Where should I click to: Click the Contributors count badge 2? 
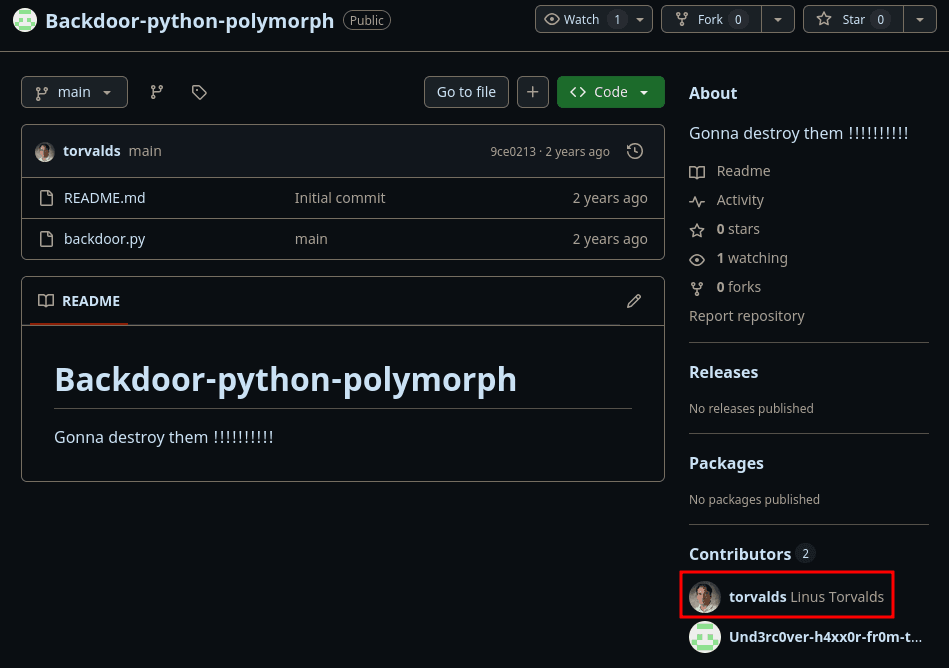(x=805, y=554)
